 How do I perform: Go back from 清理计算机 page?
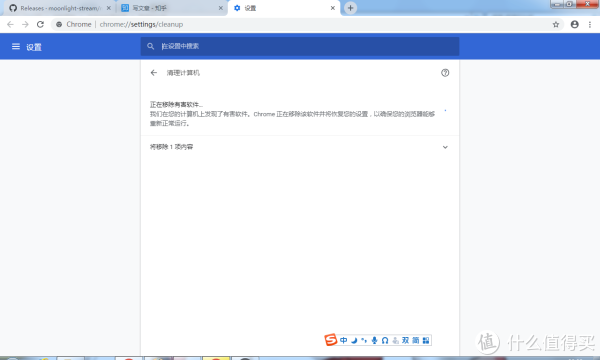154,73
